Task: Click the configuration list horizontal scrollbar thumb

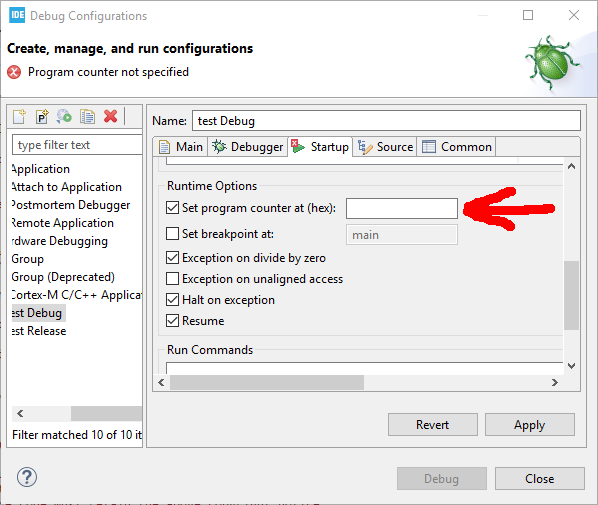Action: pos(106,413)
